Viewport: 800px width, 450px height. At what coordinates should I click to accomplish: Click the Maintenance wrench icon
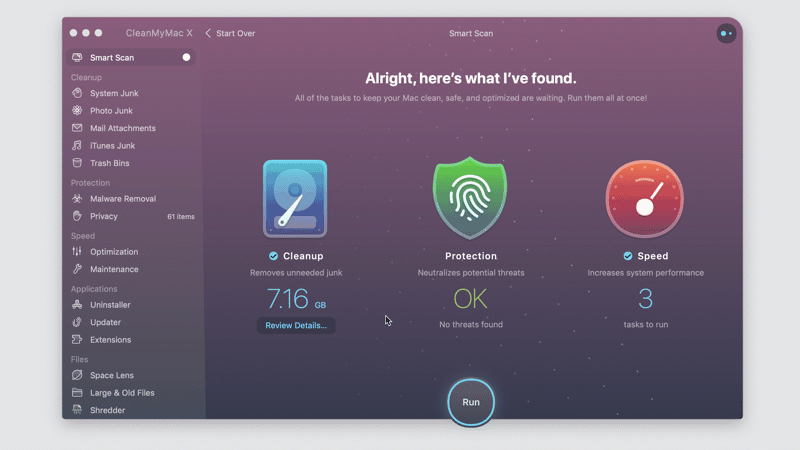pyautogui.click(x=77, y=269)
